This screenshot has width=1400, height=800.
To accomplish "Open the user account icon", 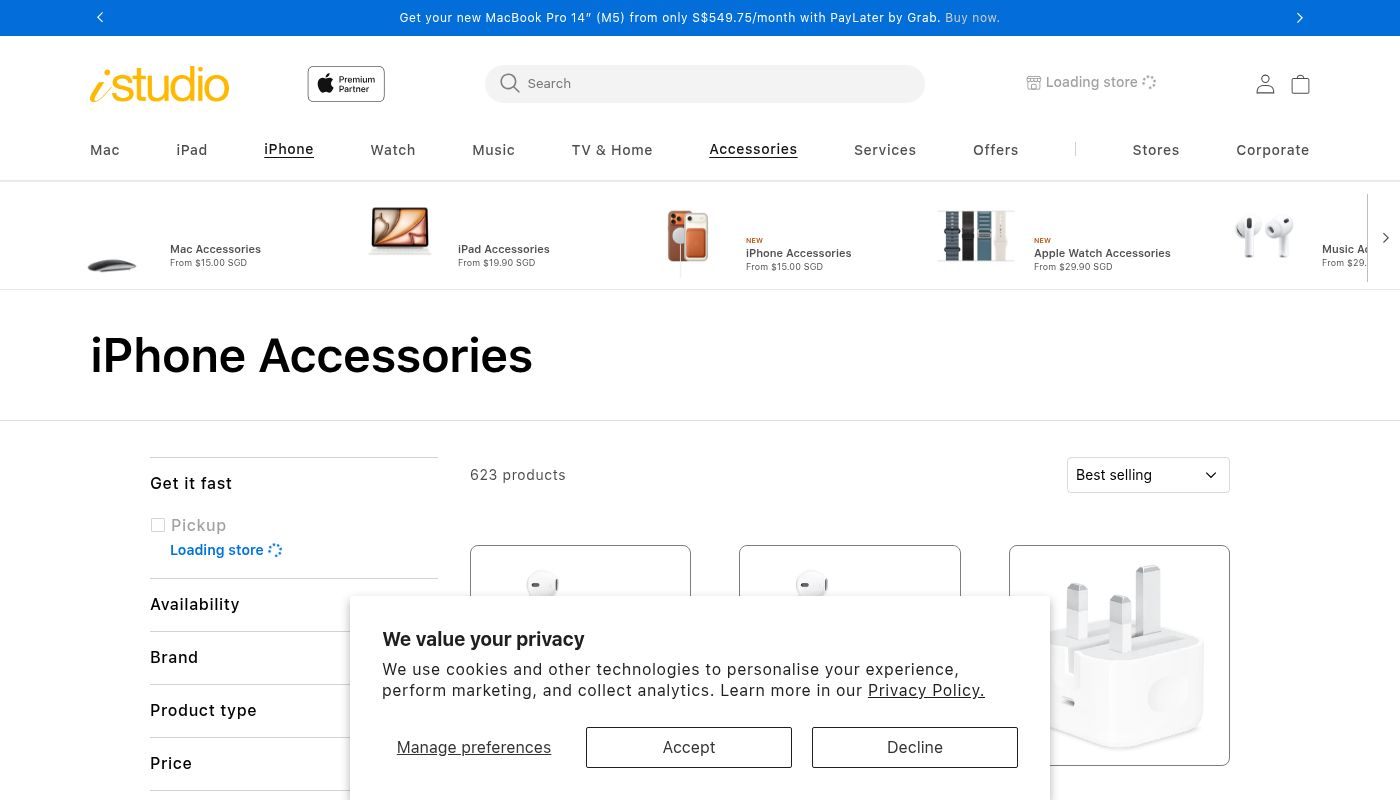I will click(x=1265, y=84).
